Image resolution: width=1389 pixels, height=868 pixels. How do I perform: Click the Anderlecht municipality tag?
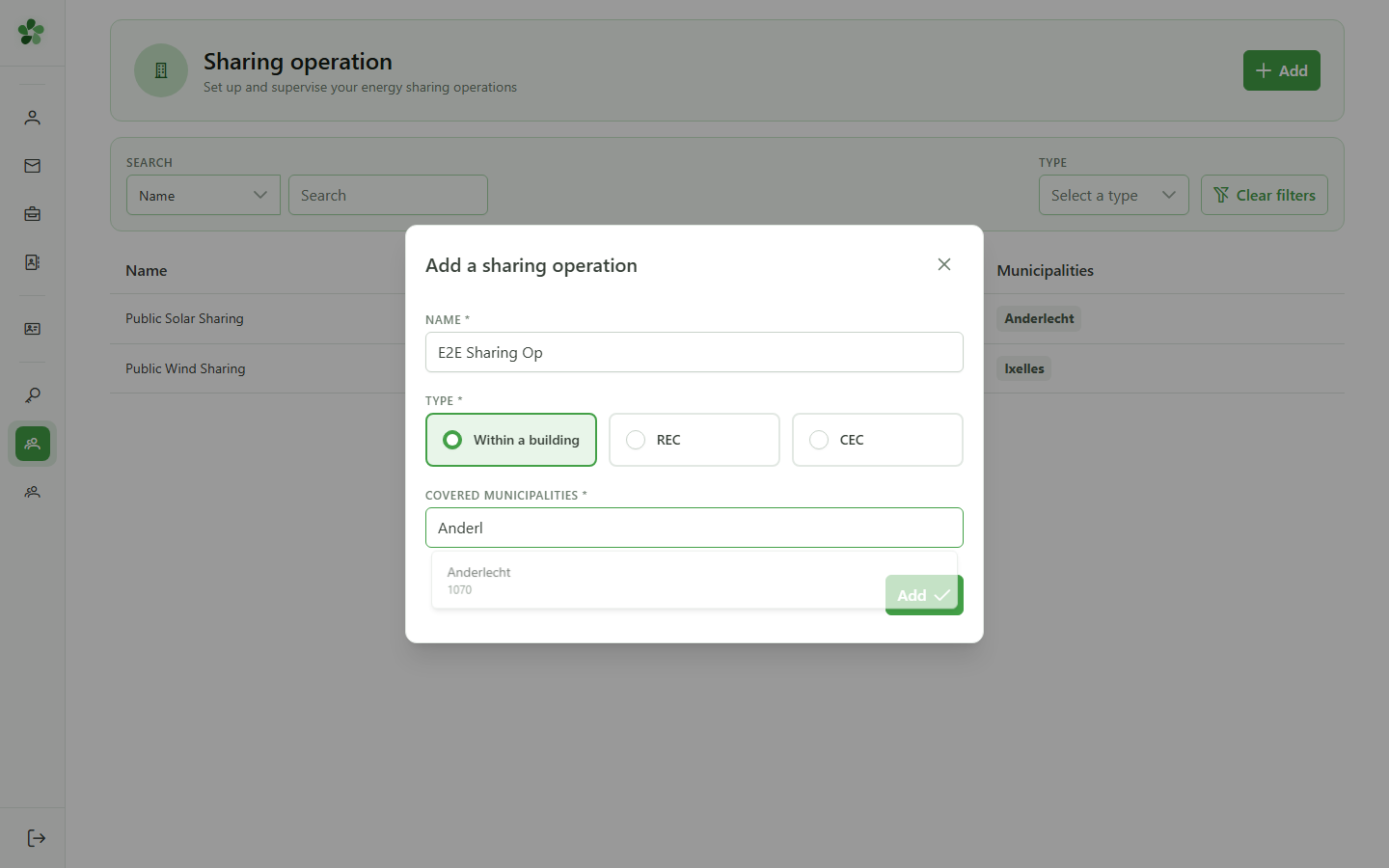pyautogui.click(x=1039, y=318)
